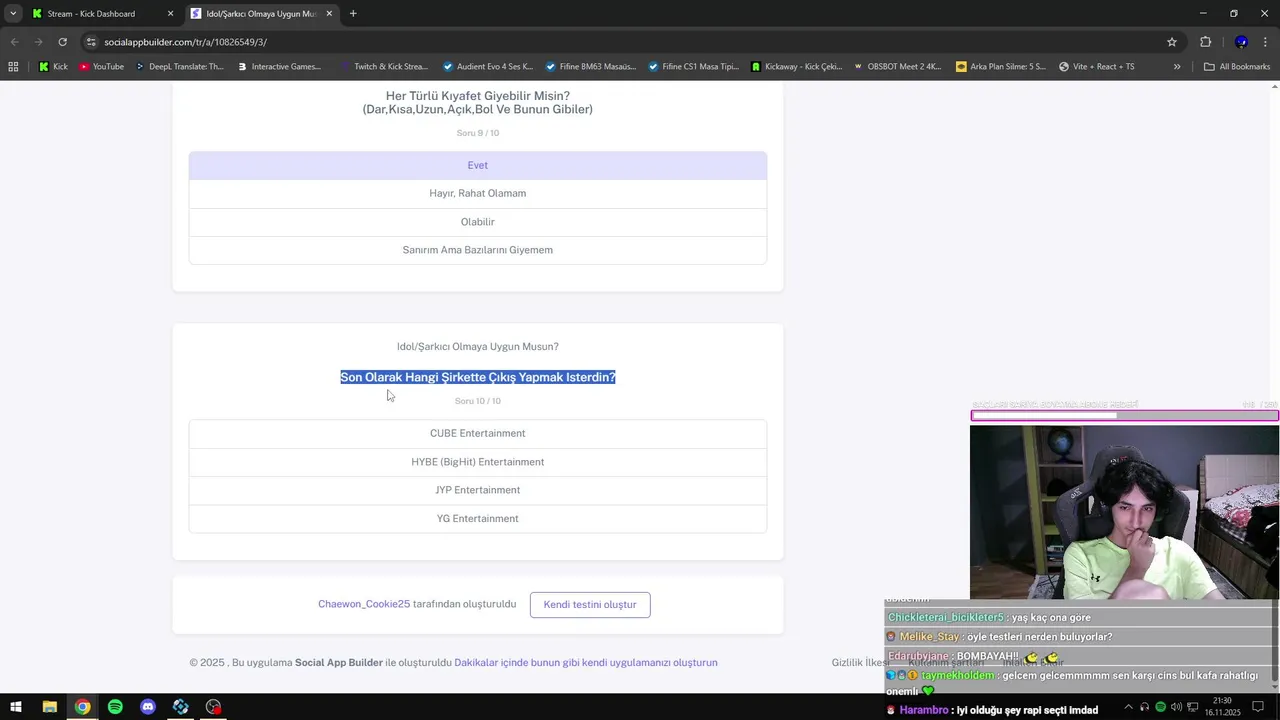Open Twitch & Kick Stream bookmark
This screenshot has width=1280, height=720.
383,67
